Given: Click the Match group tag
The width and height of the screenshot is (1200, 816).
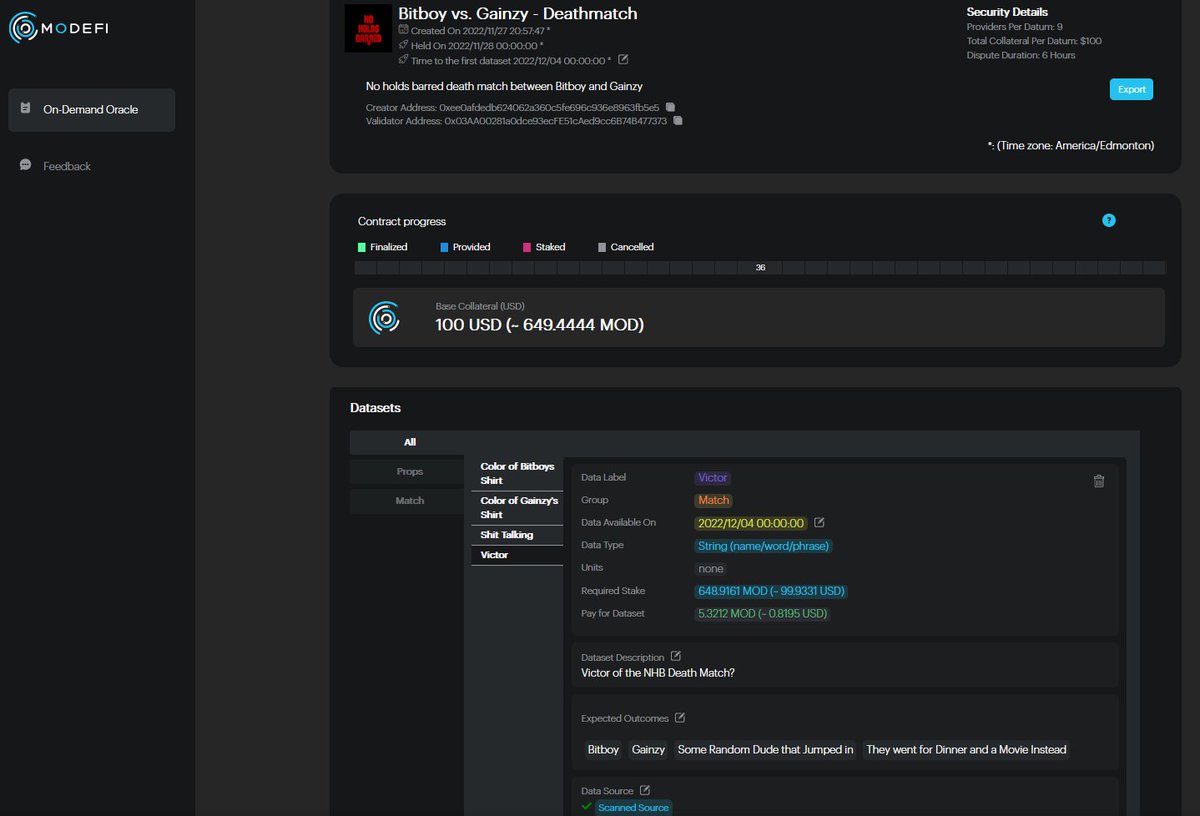Looking at the screenshot, I should (714, 500).
